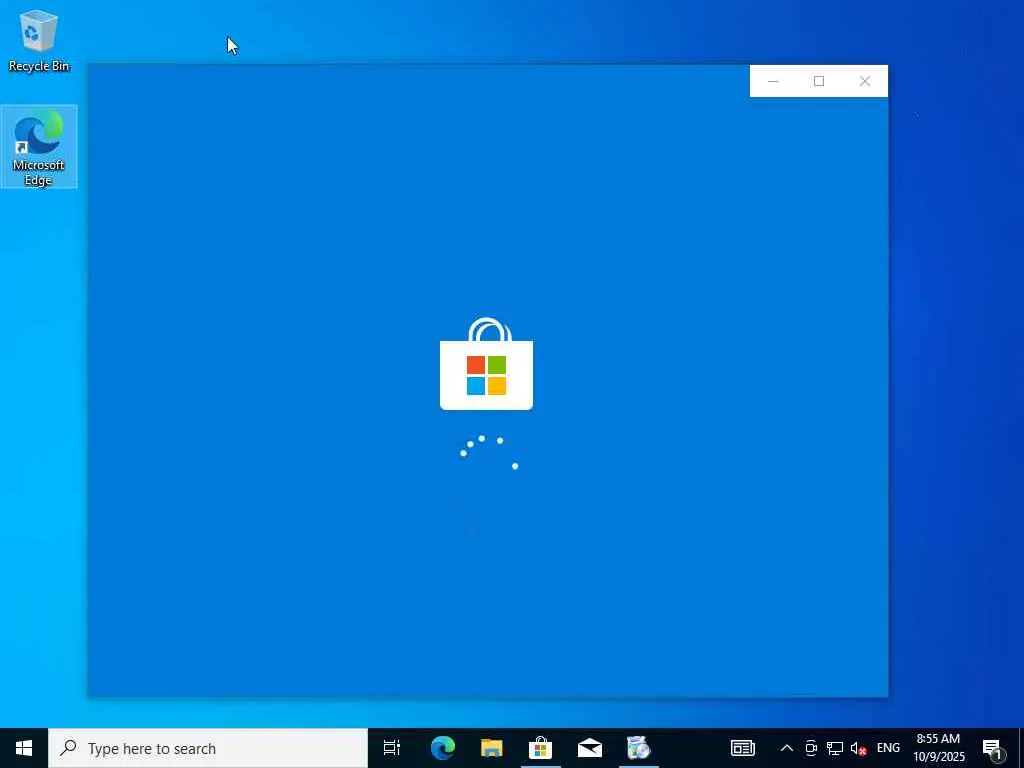The width and height of the screenshot is (1024, 768).
Task: Open File Explorer from the taskbar
Action: pyautogui.click(x=491, y=748)
